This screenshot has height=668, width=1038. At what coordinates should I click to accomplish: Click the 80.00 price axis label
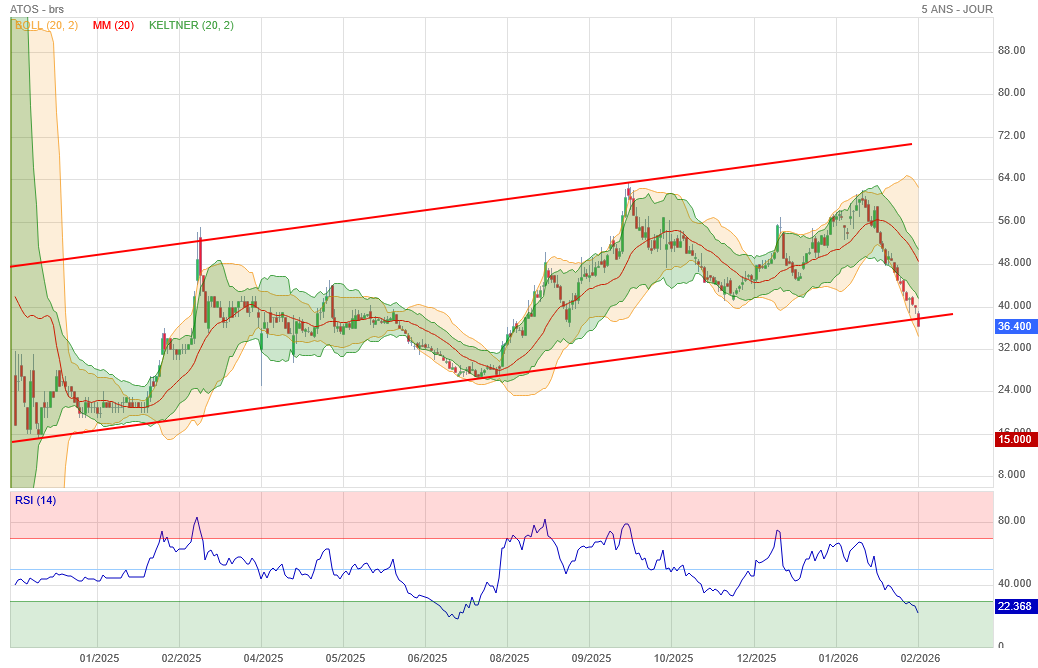point(1012,93)
